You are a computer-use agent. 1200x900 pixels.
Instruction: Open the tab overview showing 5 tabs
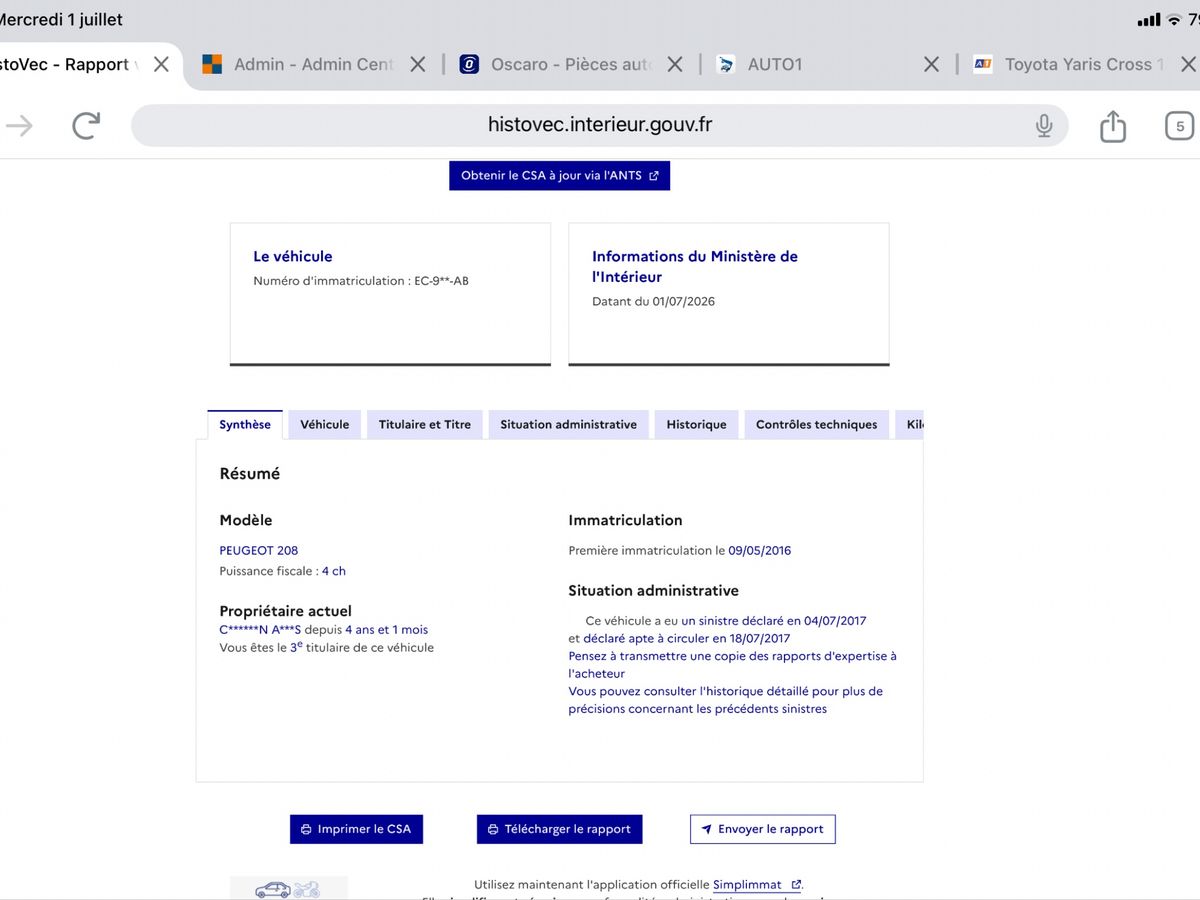[1180, 126]
